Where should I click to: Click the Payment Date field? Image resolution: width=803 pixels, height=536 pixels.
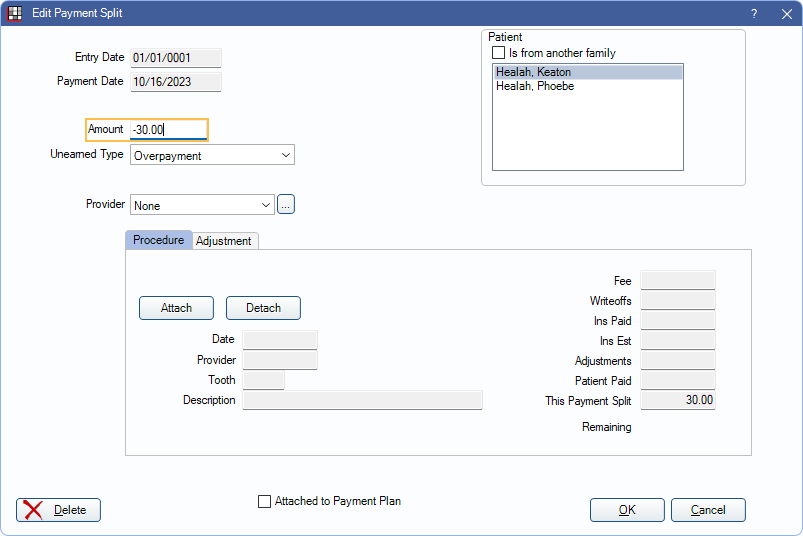(175, 82)
